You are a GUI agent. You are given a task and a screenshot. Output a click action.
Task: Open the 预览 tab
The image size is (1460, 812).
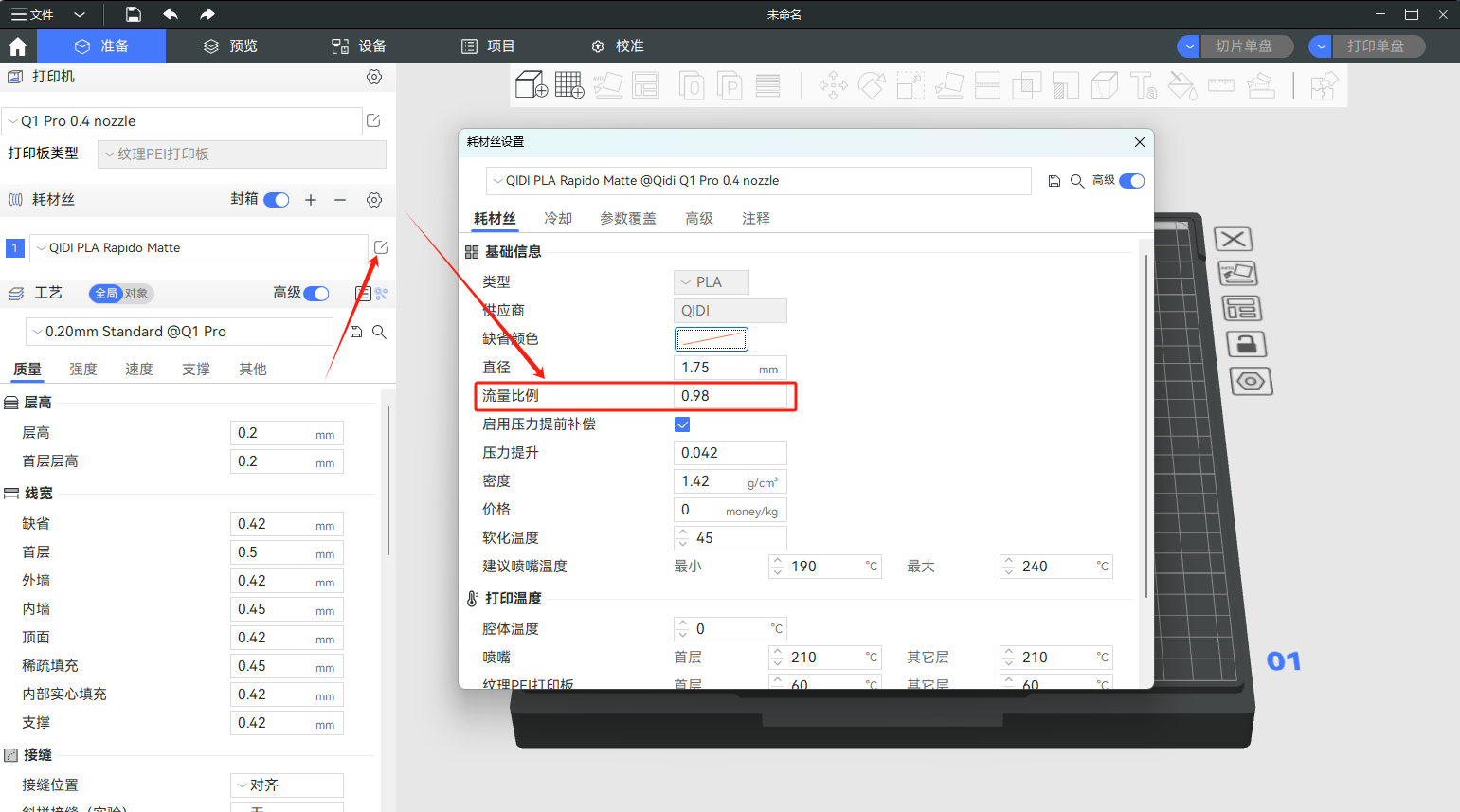click(231, 46)
